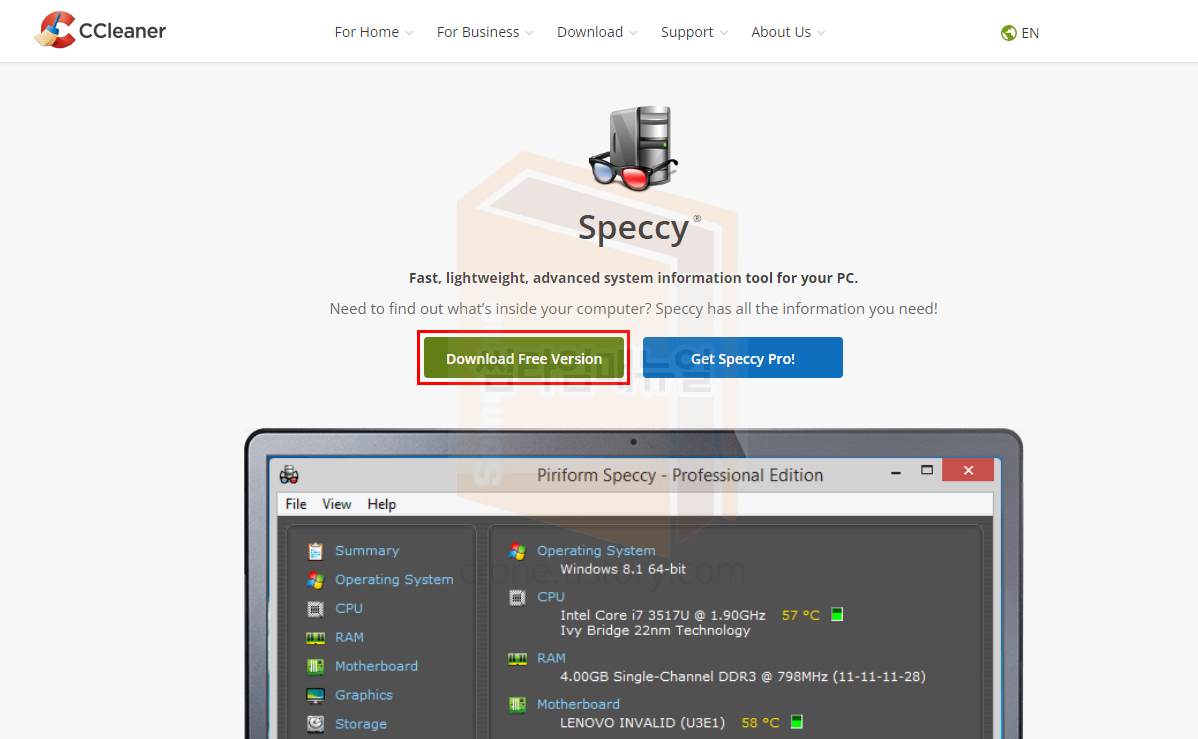This screenshot has width=1198, height=739.
Task: Open the For Home menu
Action: pos(367,32)
